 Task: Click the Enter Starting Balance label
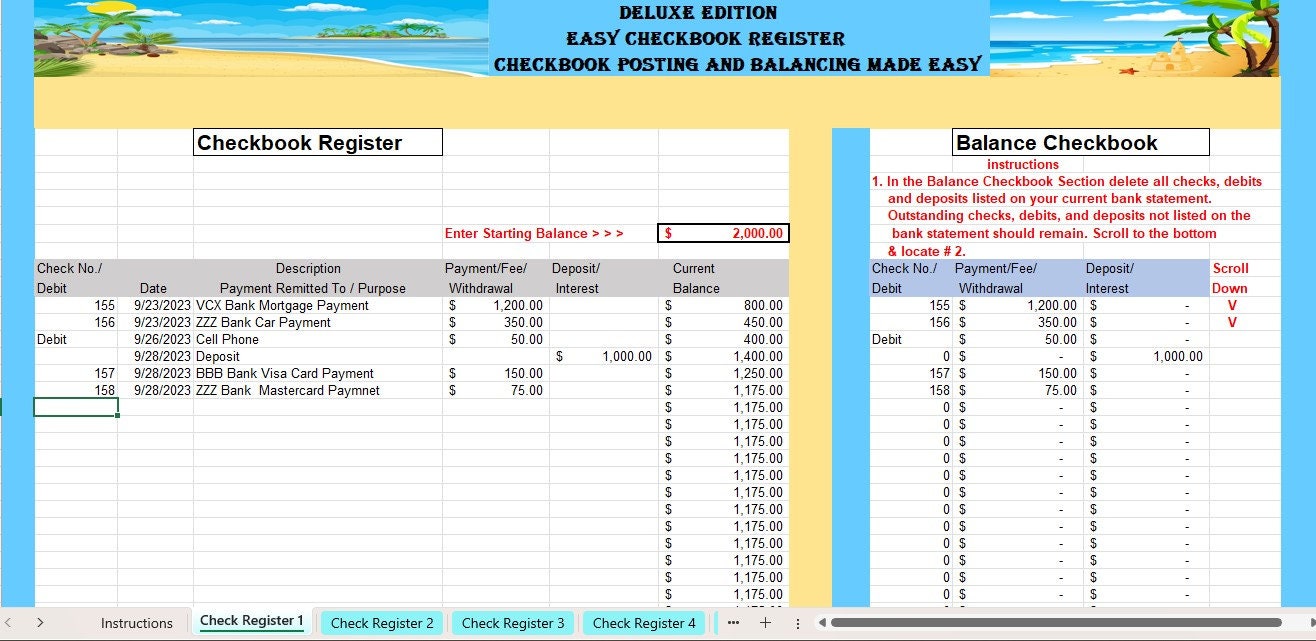536,233
